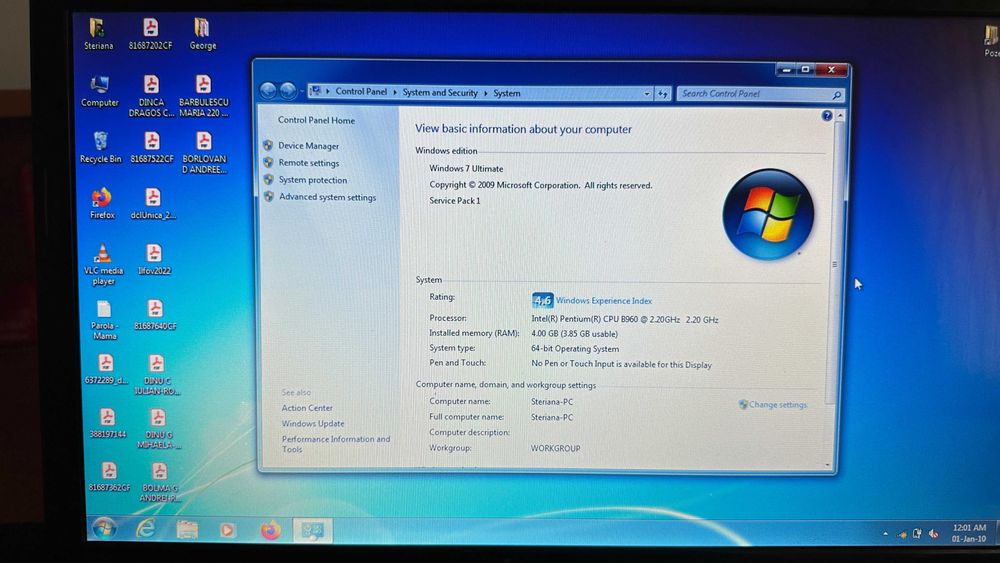This screenshot has width=1000, height=563.
Task: Expand the address bar history dropdown
Action: point(647,94)
